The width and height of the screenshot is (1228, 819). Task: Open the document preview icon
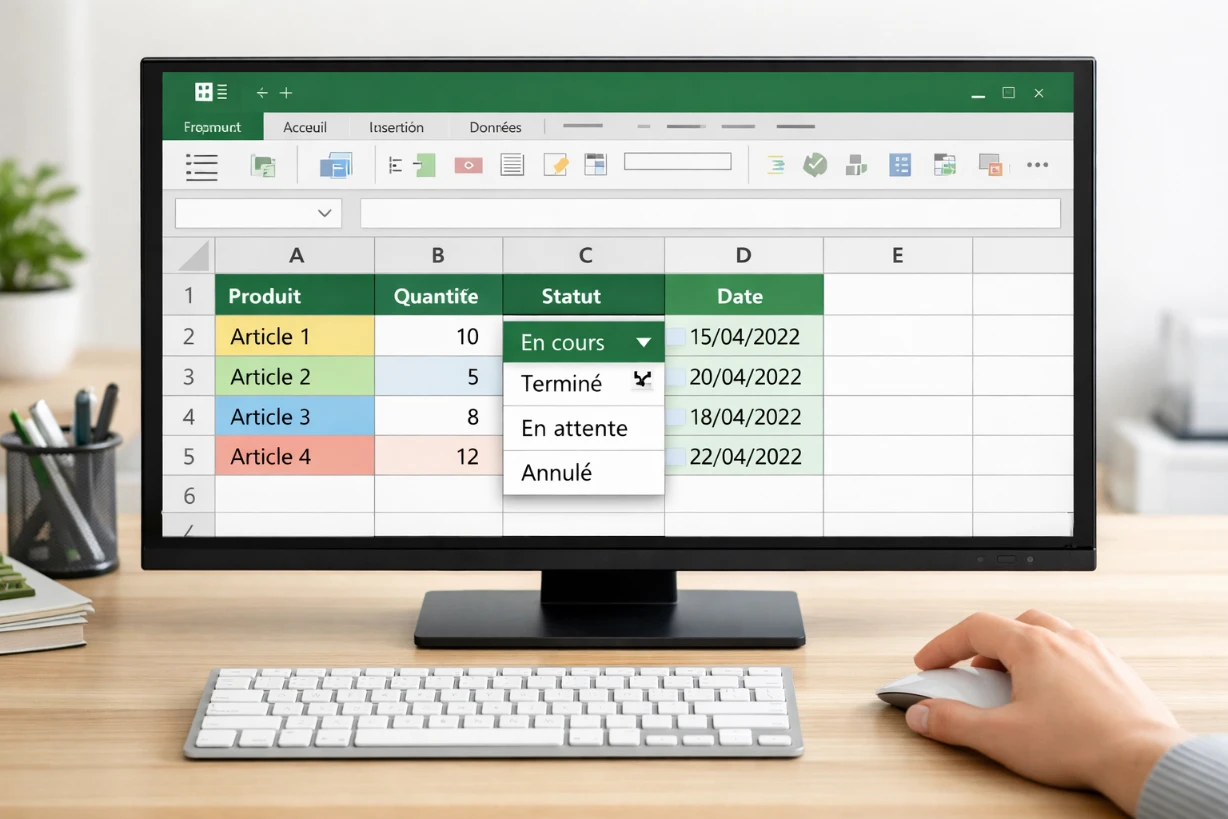(513, 164)
